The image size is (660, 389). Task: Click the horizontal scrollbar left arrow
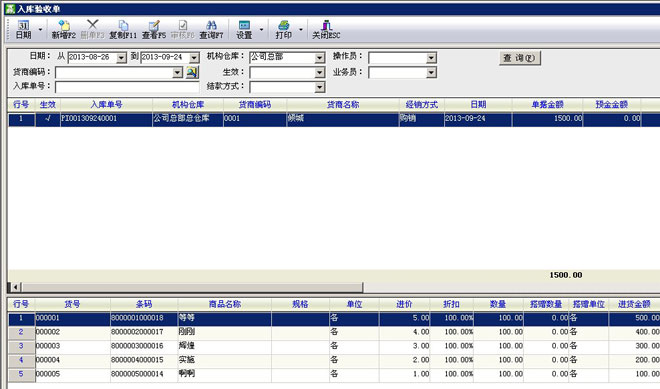[16, 288]
